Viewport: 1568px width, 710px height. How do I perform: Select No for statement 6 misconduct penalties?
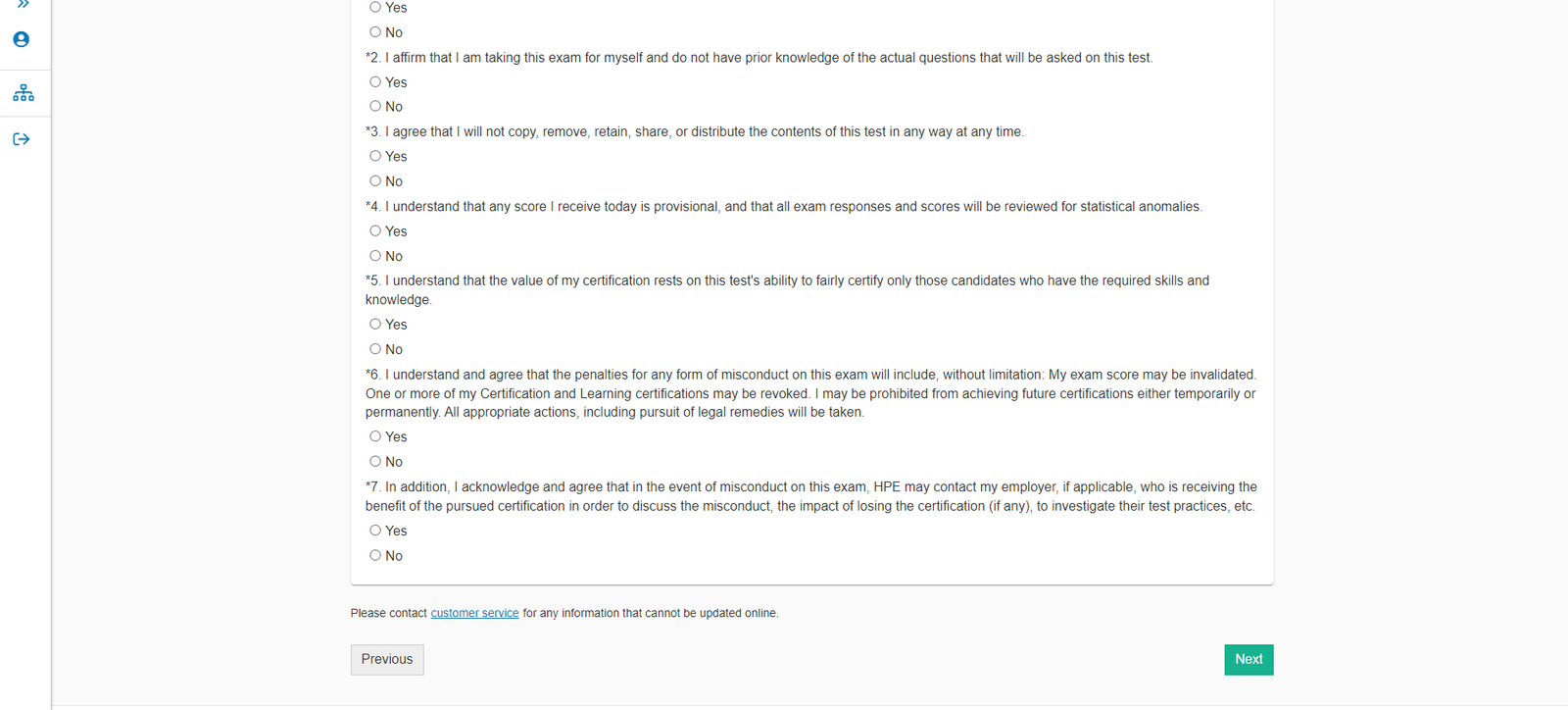tap(375, 461)
